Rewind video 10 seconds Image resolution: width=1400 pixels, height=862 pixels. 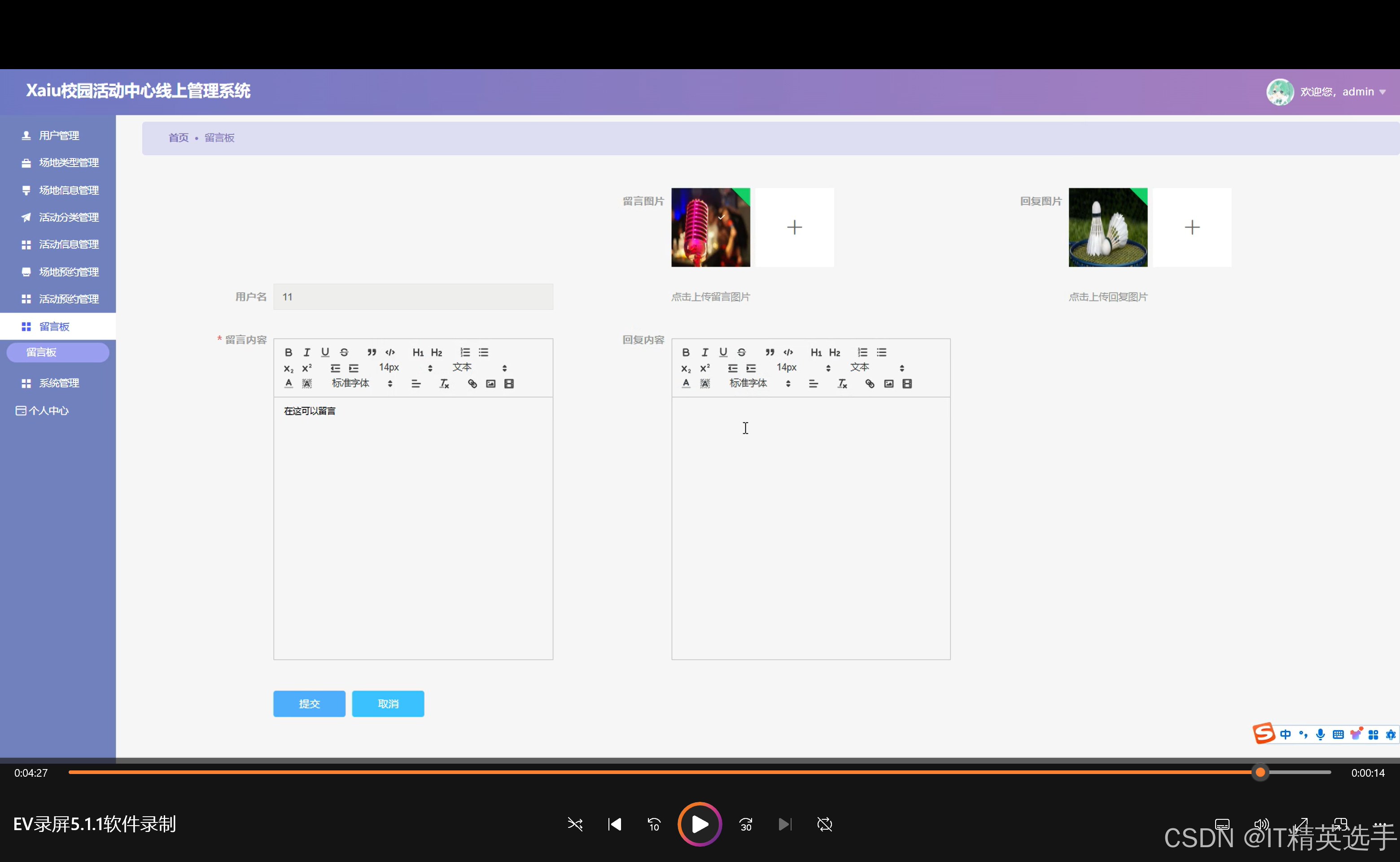click(654, 824)
